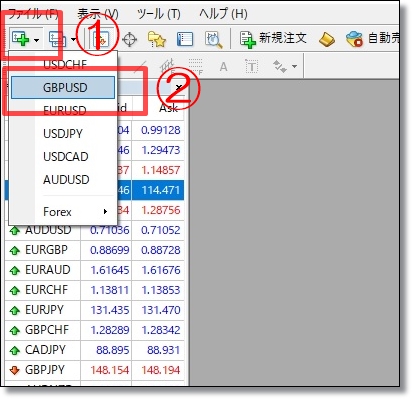Screen dimensions: 412x399
Task: Toggle the Terminal panel icon
Action: point(185,39)
